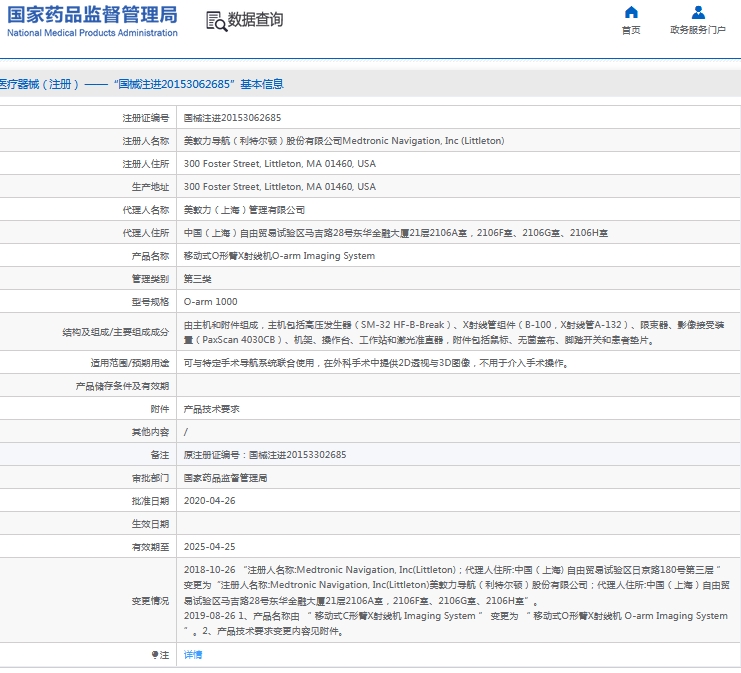Click the 数据查询 heading text
This screenshot has width=741, height=673.
pos(256,20)
